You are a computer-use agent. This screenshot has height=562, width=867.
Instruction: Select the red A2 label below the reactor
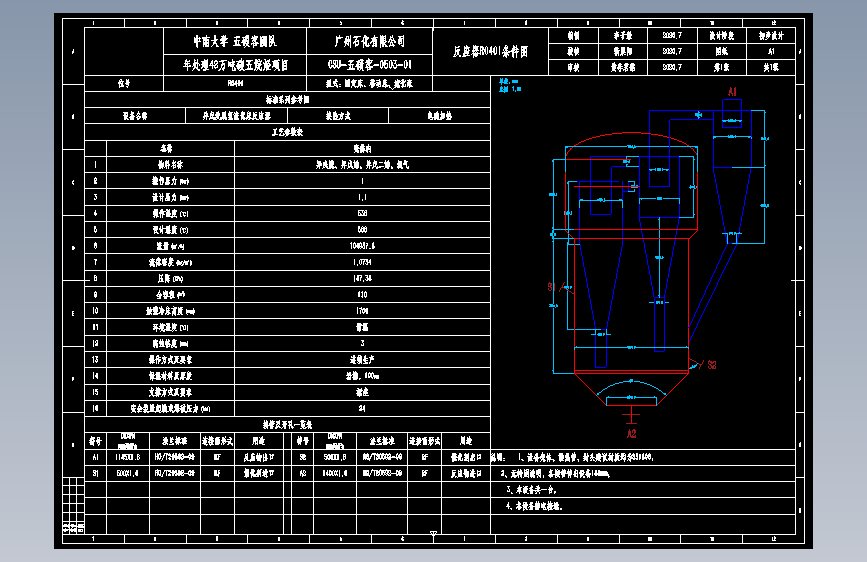tap(631, 434)
